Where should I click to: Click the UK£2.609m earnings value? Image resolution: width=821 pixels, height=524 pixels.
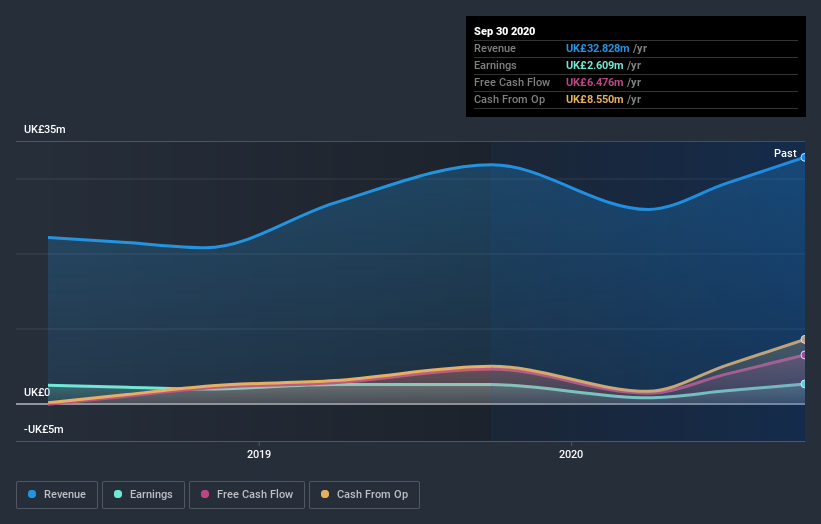click(594, 65)
